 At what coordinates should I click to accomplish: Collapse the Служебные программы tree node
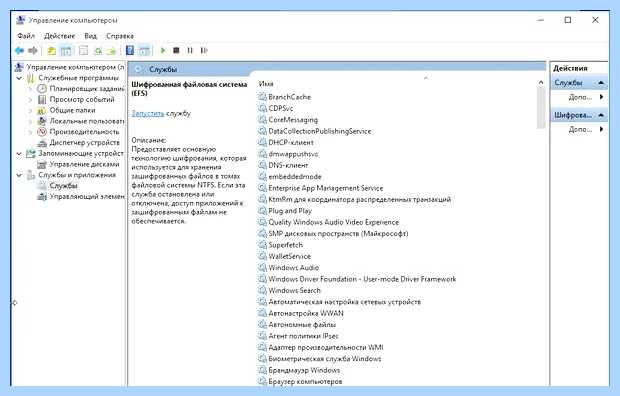[19, 78]
